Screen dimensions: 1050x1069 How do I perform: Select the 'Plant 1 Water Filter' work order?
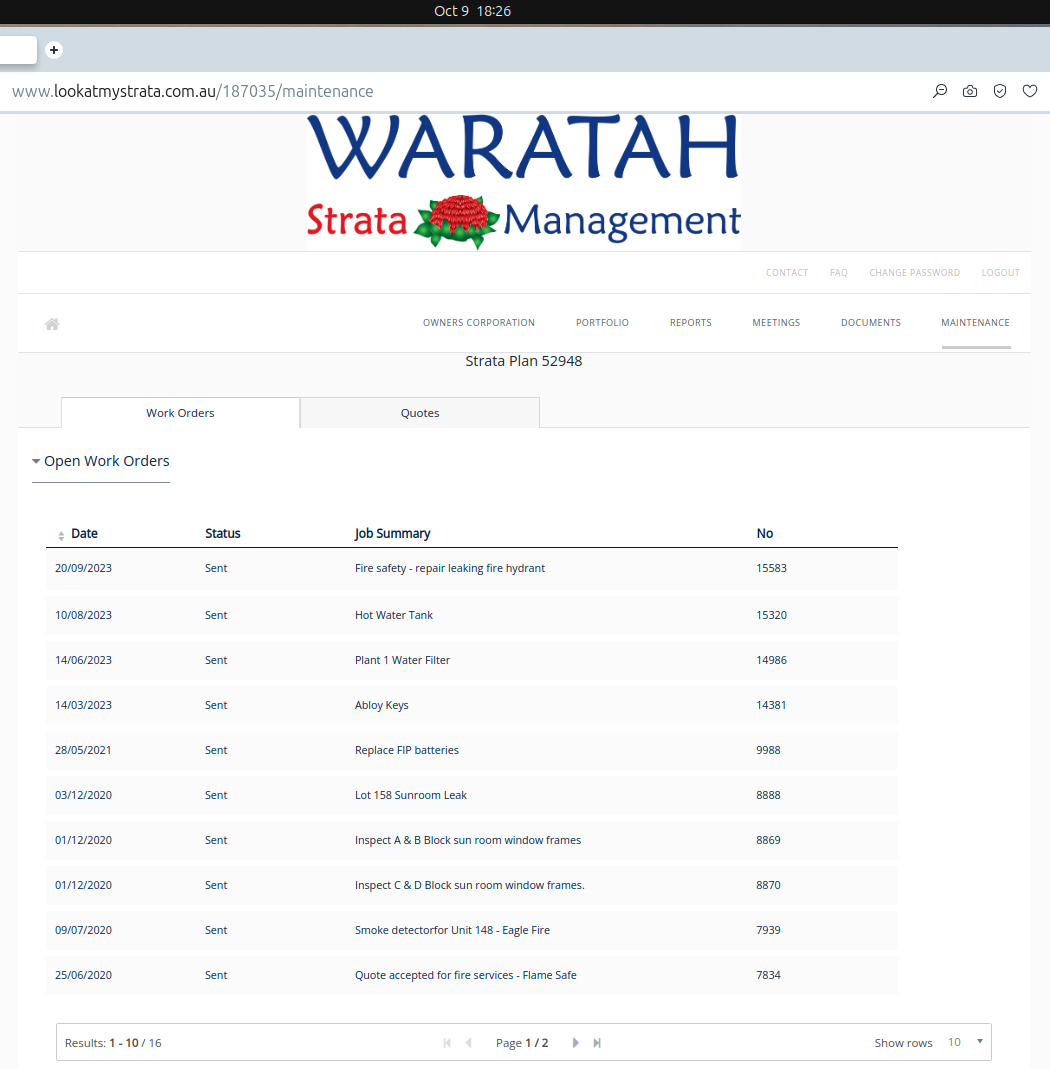click(x=472, y=660)
